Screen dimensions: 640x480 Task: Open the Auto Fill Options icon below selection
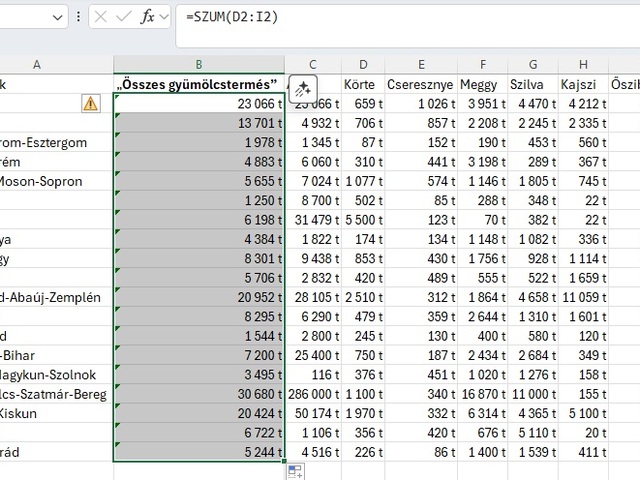[295, 471]
